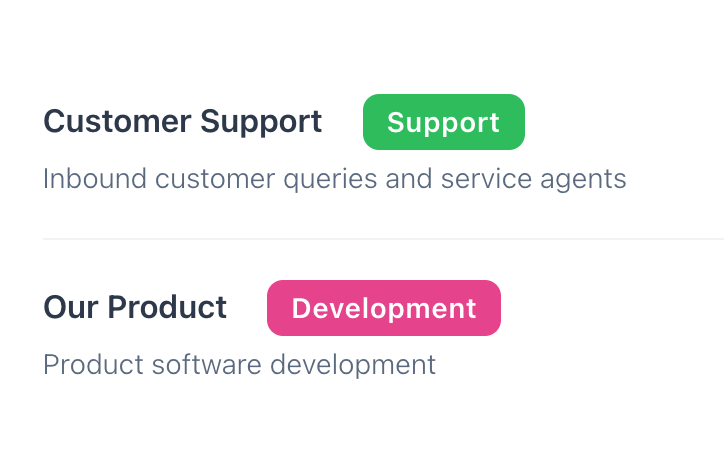The height and width of the screenshot is (462, 724).
Task: Open the Customer Support title
Action: pyautogui.click(x=182, y=122)
